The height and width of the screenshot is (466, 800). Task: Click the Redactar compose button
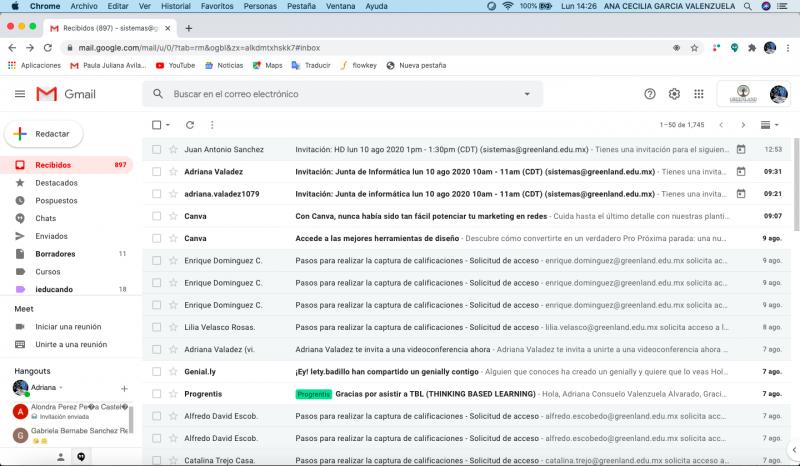pyautogui.click(x=44, y=133)
